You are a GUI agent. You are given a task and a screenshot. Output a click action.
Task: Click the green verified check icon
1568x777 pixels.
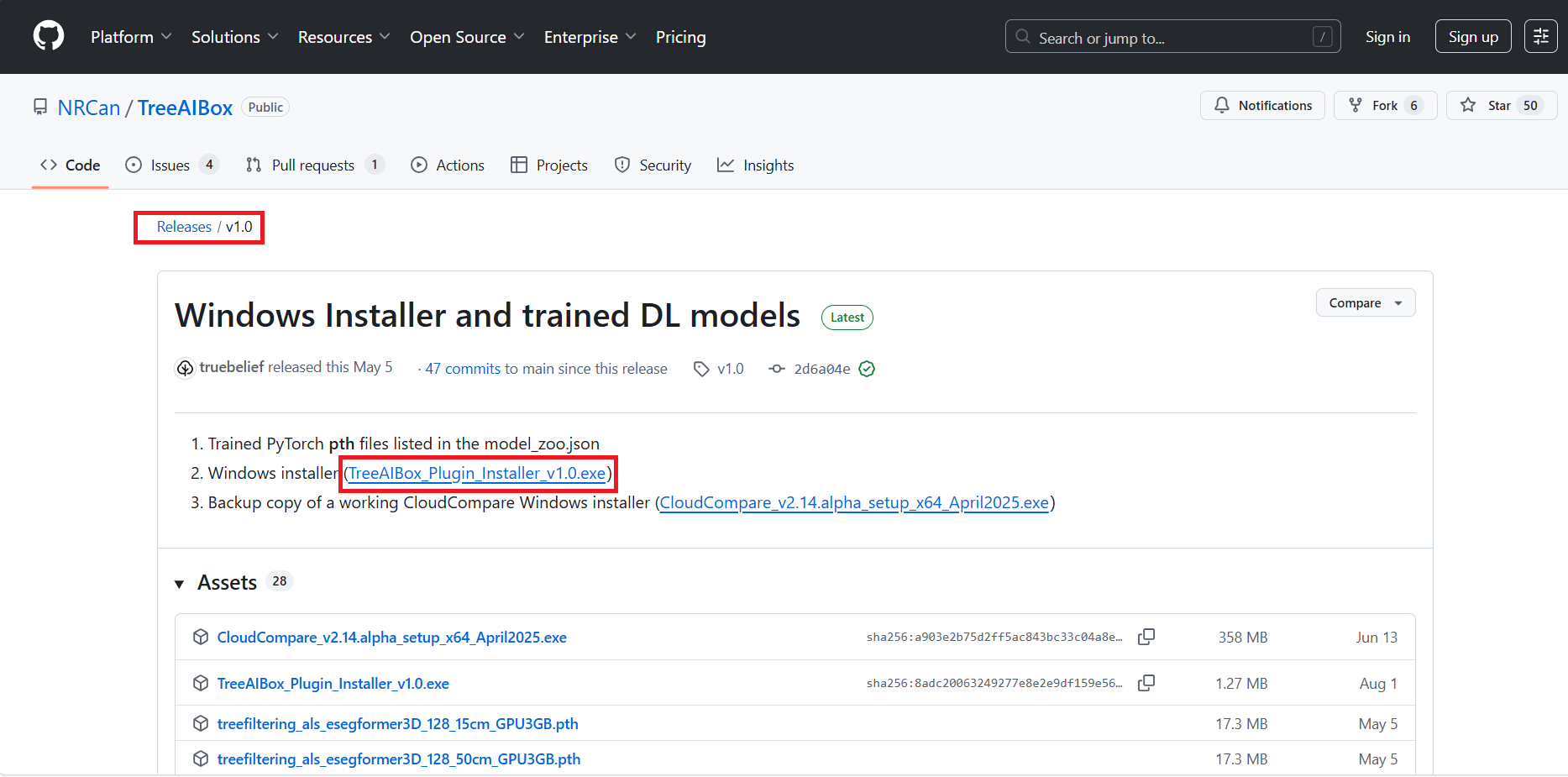[x=867, y=369]
